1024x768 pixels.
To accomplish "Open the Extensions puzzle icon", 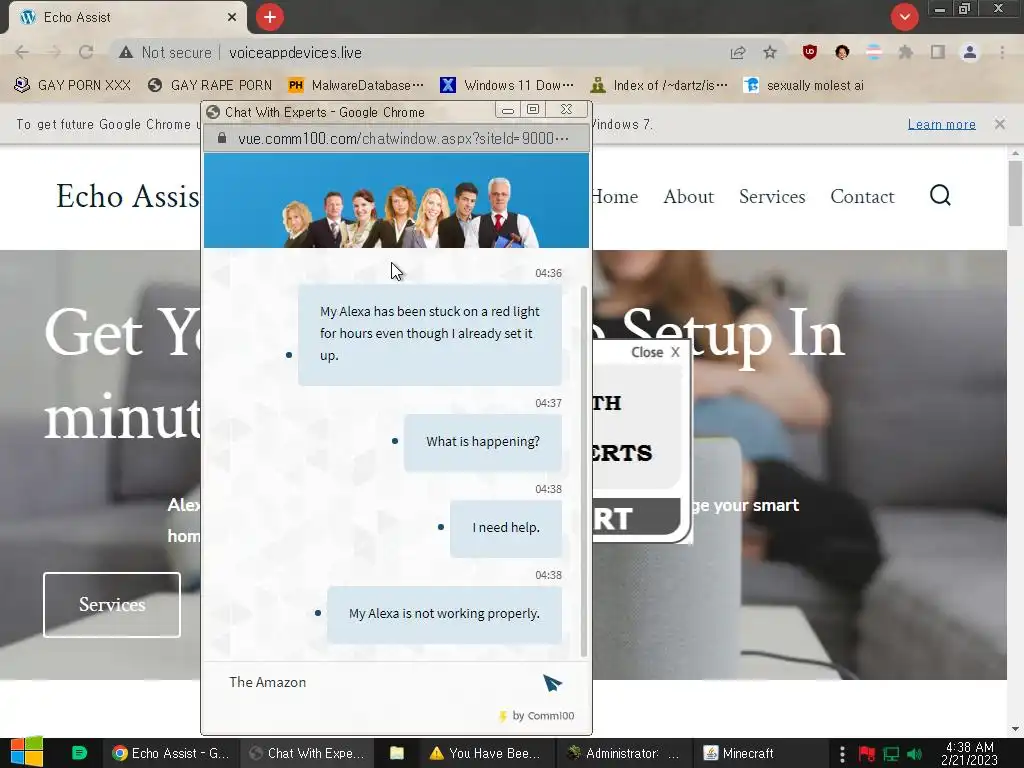I will click(905, 52).
